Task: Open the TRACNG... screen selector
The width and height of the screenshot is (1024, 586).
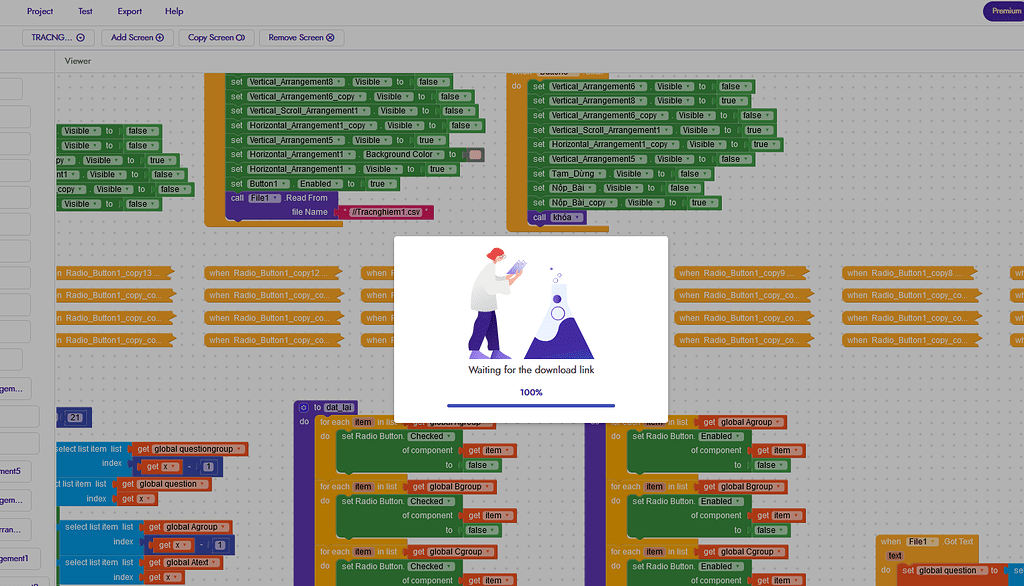Action: coord(58,38)
